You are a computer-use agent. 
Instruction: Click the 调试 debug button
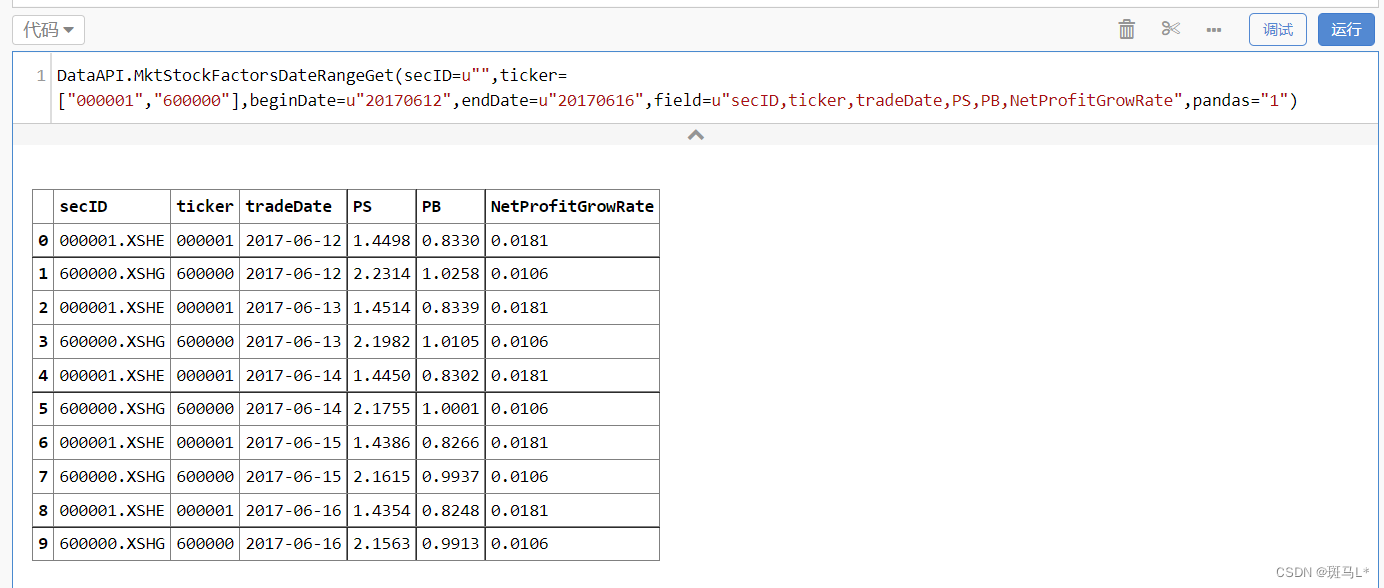click(1278, 29)
